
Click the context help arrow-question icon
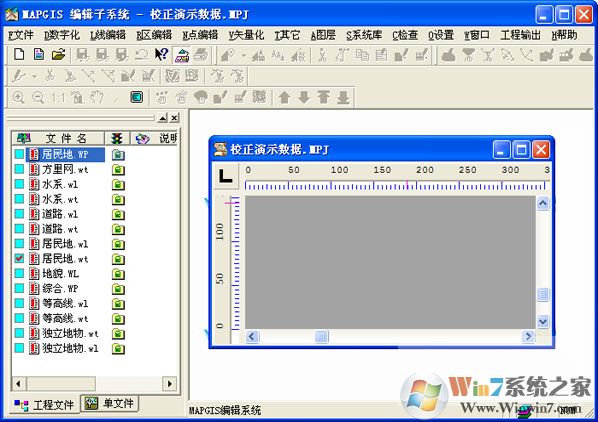coord(162,55)
